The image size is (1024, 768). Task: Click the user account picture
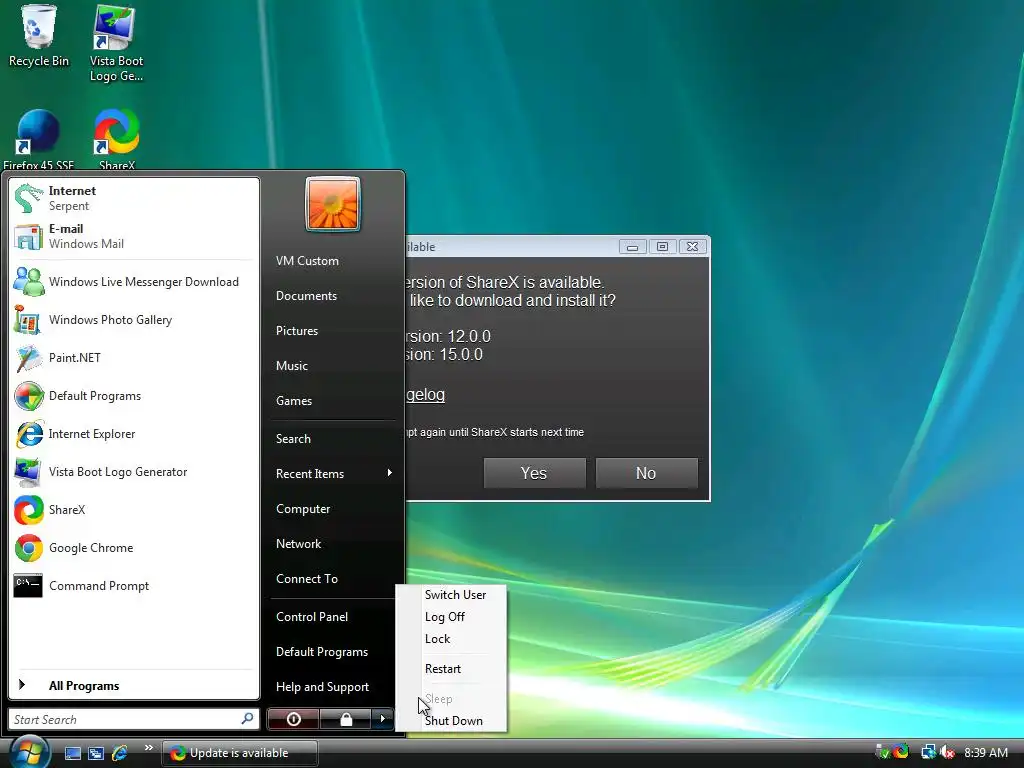coord(332,204)
